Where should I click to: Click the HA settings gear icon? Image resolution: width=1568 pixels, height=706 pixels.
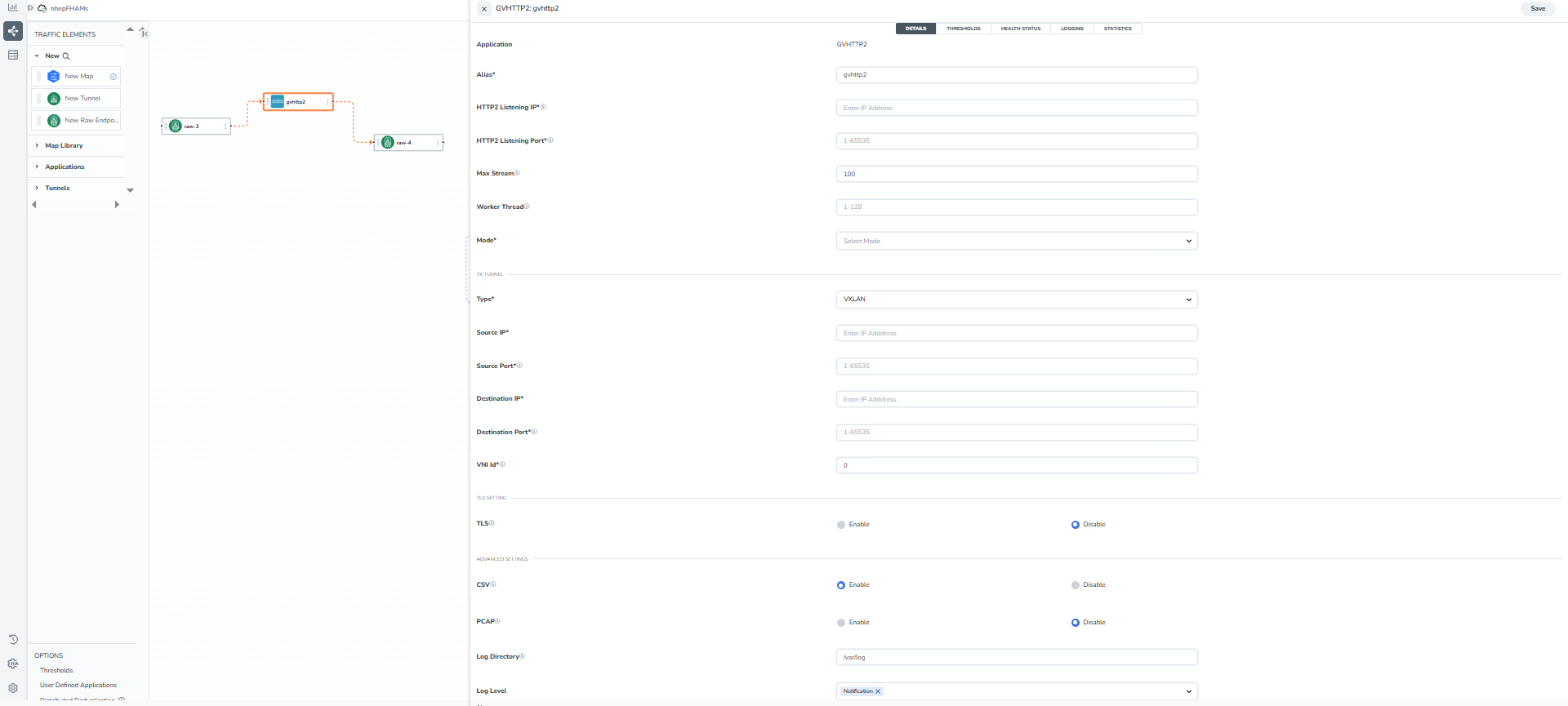pos(13,664)
